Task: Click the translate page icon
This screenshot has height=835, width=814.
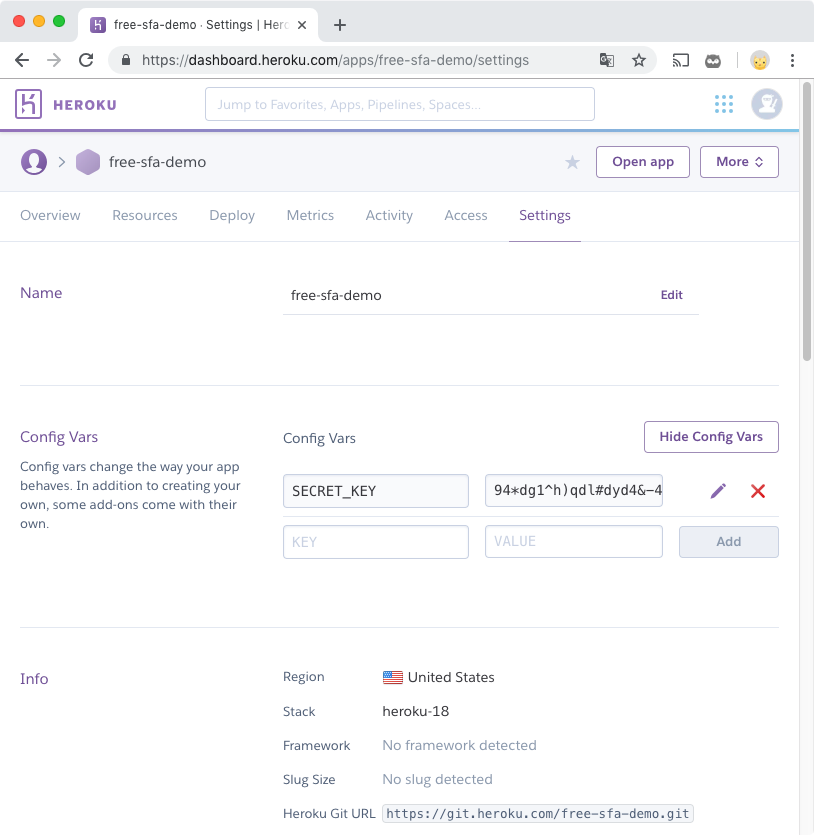Action: point(607,60)
